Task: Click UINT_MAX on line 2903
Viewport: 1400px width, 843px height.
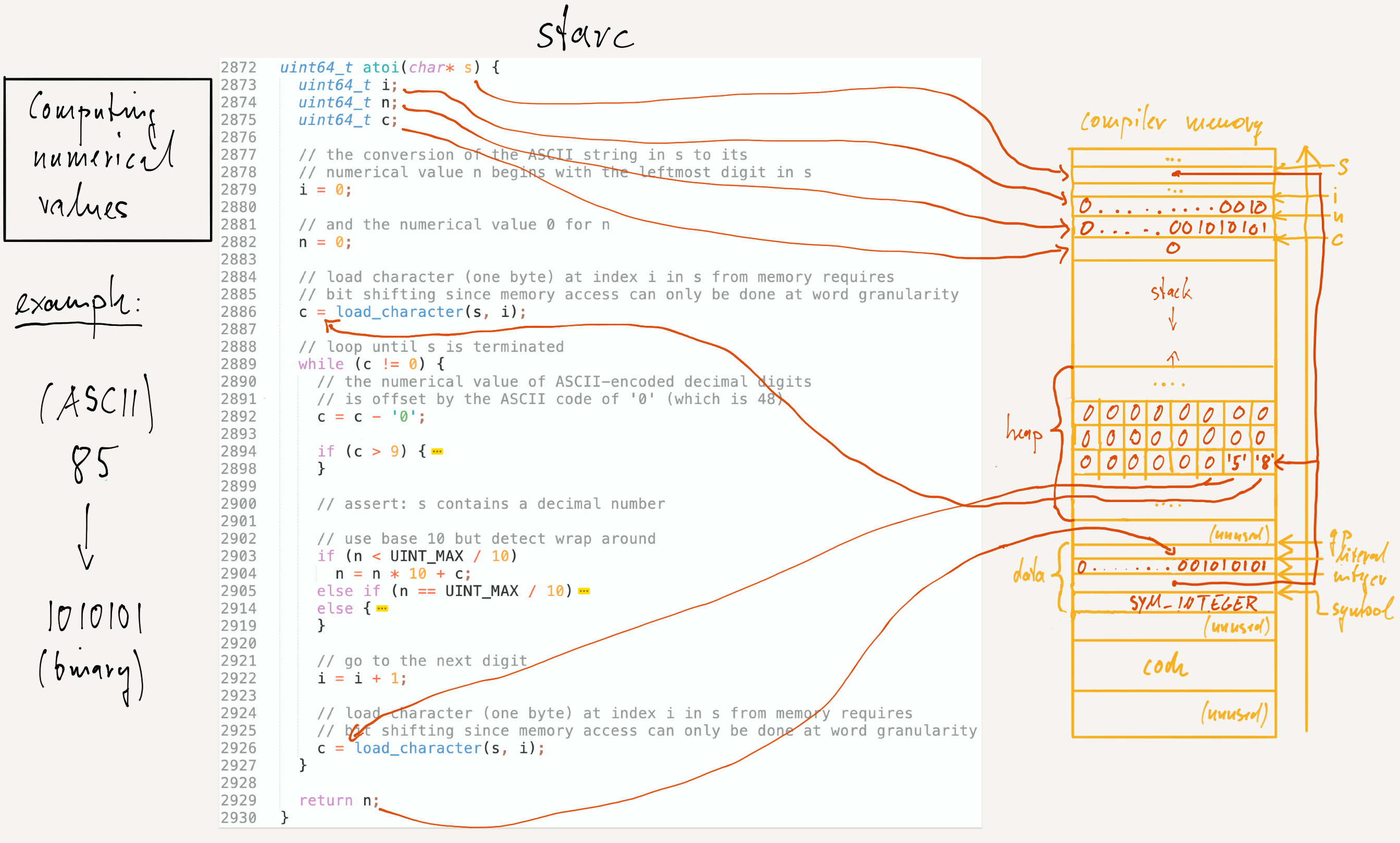Action: (x=426, y=556)
